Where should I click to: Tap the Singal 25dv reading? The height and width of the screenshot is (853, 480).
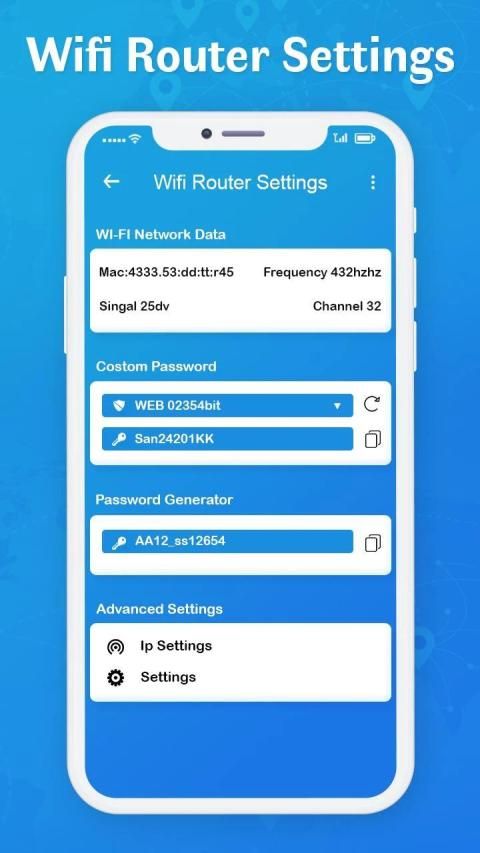pos(134,307)
